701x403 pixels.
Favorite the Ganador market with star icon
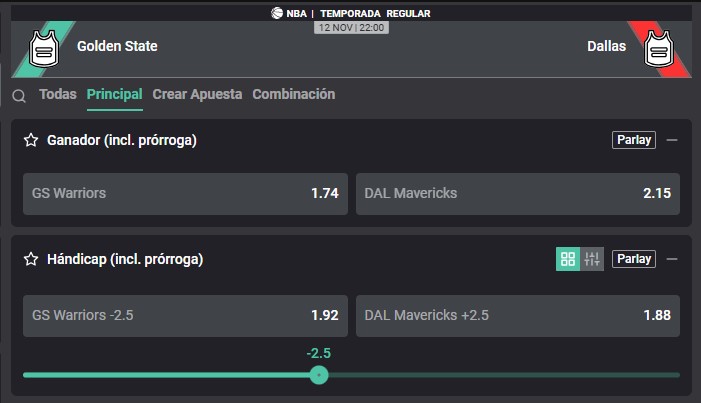(31, 140)
